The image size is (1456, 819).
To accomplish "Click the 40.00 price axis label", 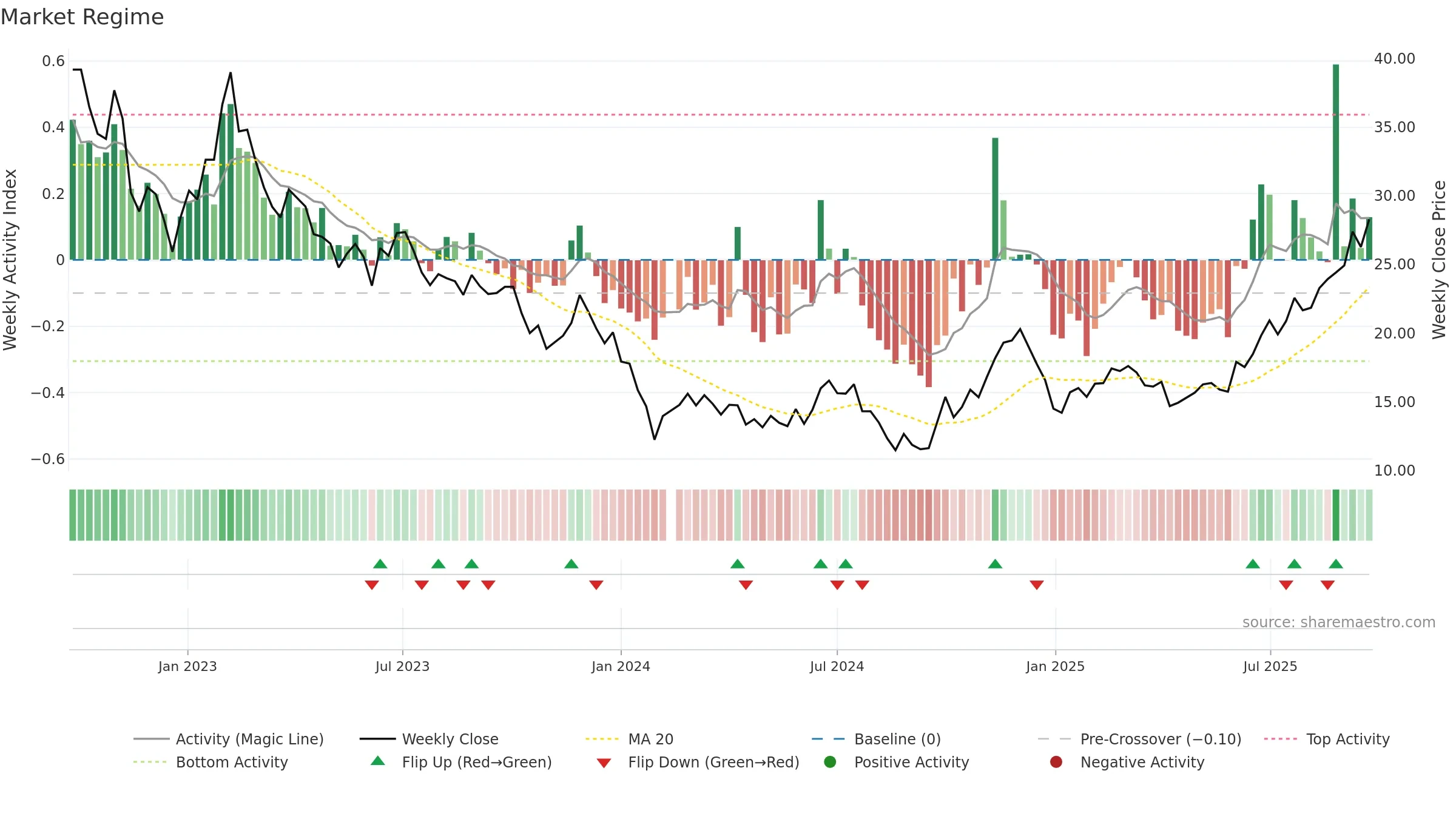I will pos(1394,59).
